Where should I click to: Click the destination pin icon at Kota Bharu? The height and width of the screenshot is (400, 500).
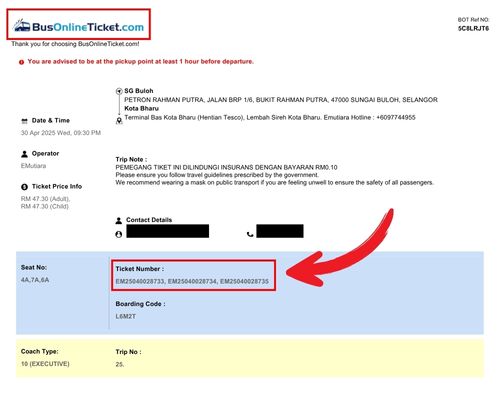[x=119, y=121]
